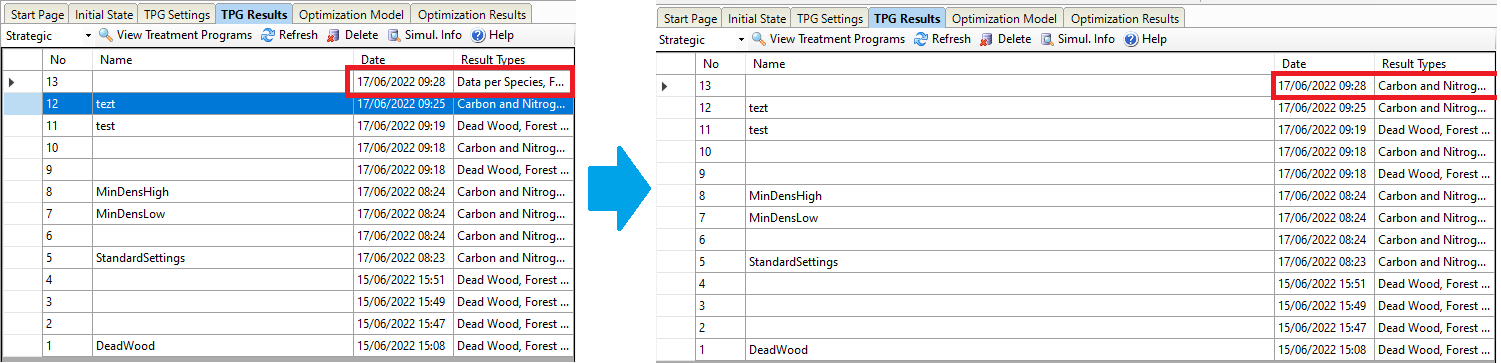Select 'tezt' name cell in right window

click(x=1010, y=108)
